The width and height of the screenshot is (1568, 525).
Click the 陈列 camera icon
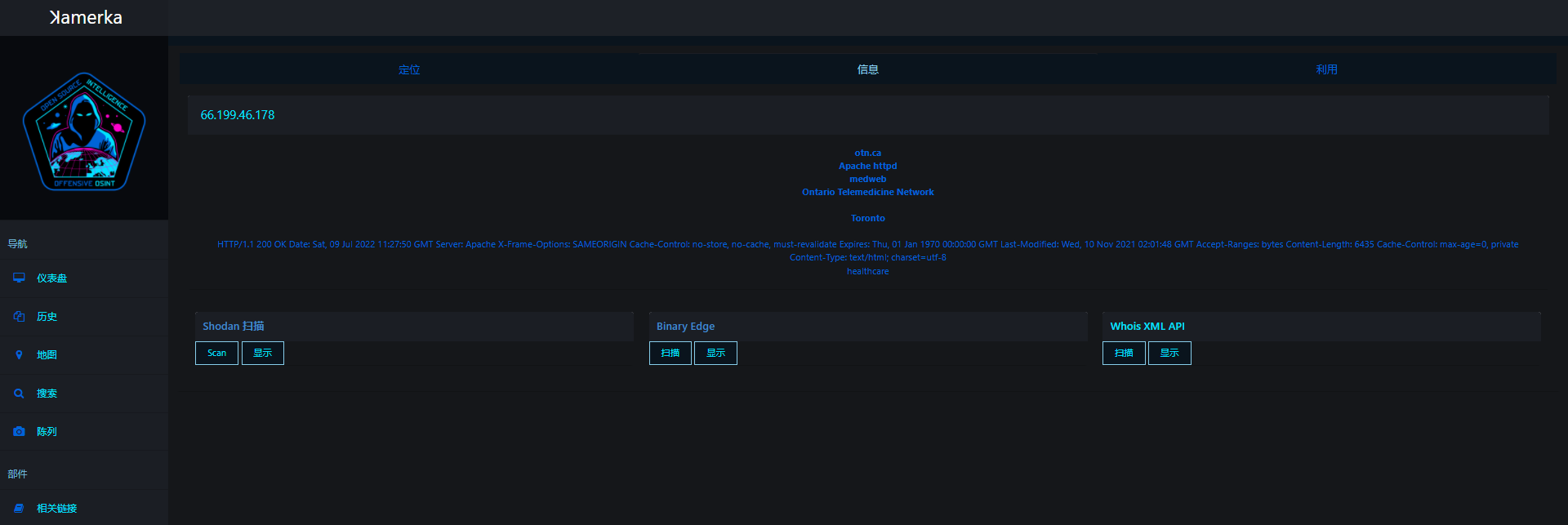point(19,431)
